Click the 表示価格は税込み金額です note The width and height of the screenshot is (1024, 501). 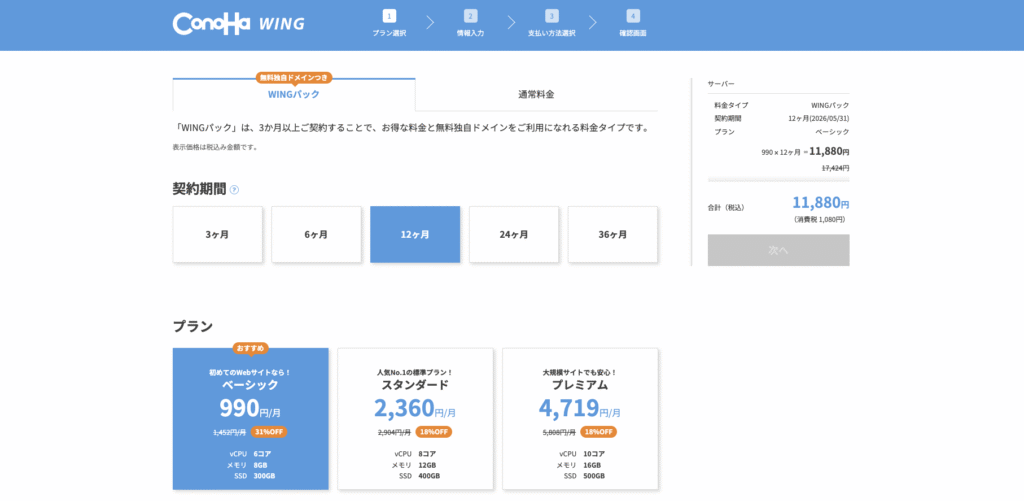tap(215, 147)
